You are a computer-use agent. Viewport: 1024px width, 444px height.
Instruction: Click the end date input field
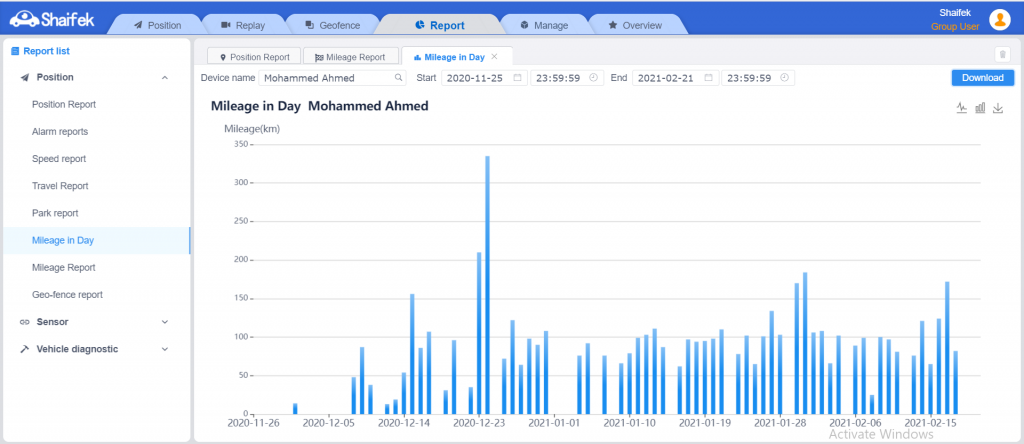(x=668, y=77)
